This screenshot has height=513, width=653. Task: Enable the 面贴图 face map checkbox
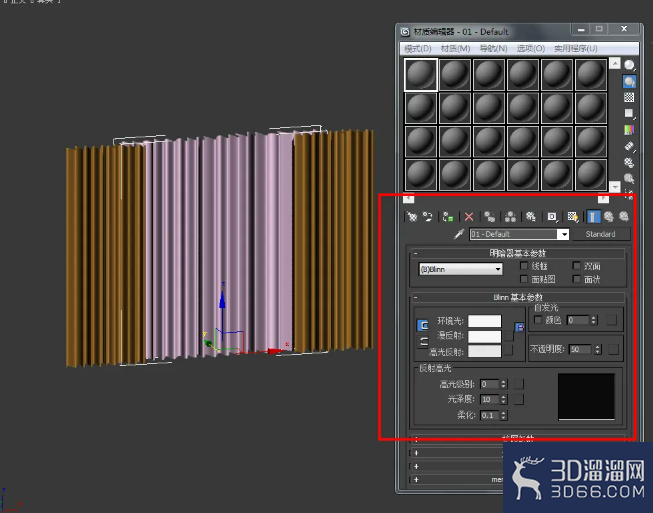[524, 279]
